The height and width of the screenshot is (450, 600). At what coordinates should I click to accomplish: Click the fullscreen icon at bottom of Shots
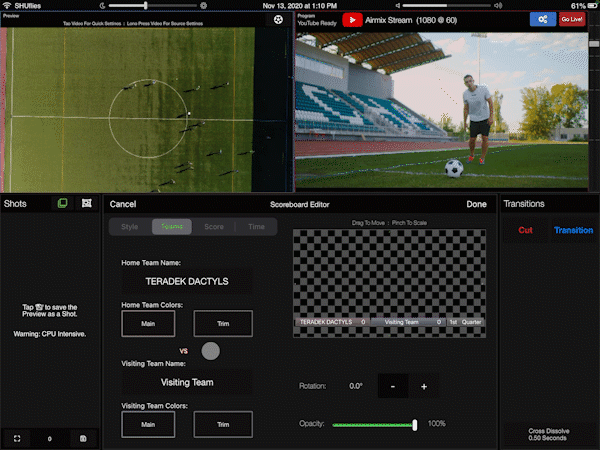(16, 438)
